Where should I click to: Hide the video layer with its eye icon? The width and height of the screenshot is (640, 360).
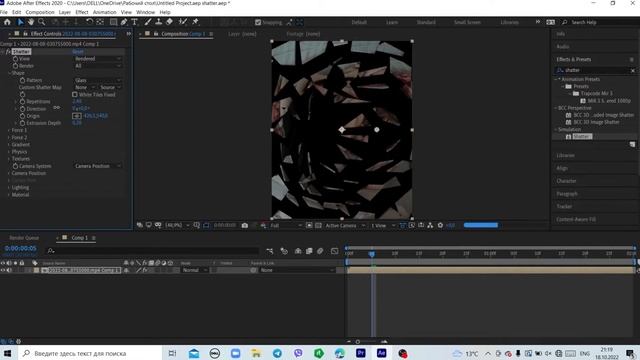[x=3, y=270]
